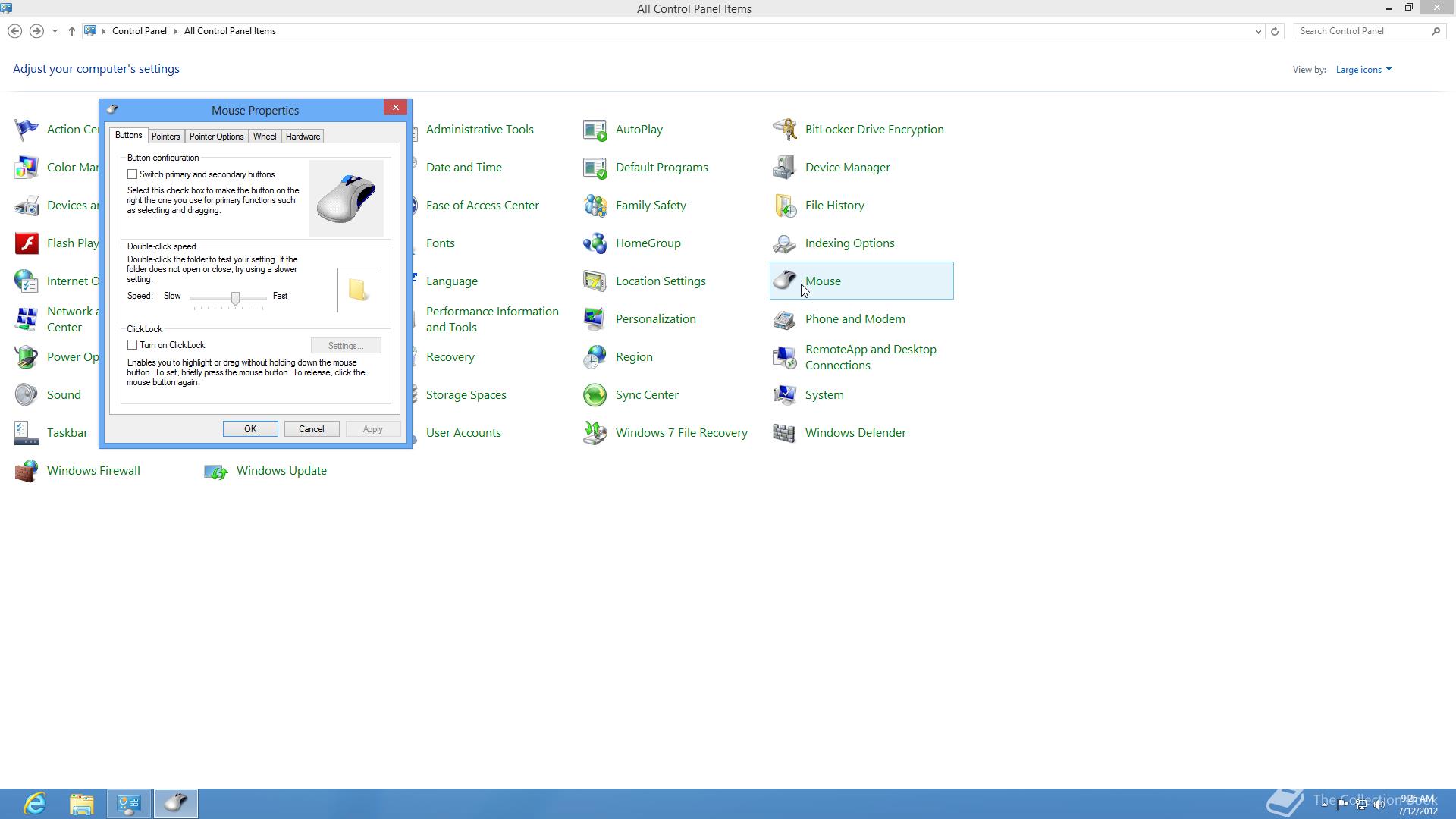Click the Control Panel breadcrumb

click(x=140, y=31)
